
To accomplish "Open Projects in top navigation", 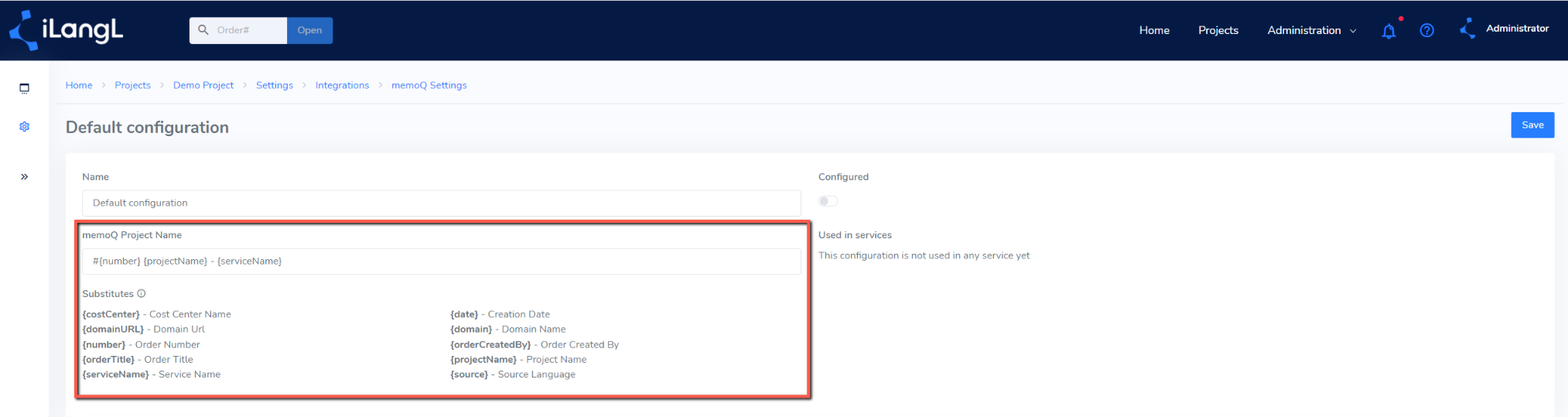I will click(x=1218, y=30).
